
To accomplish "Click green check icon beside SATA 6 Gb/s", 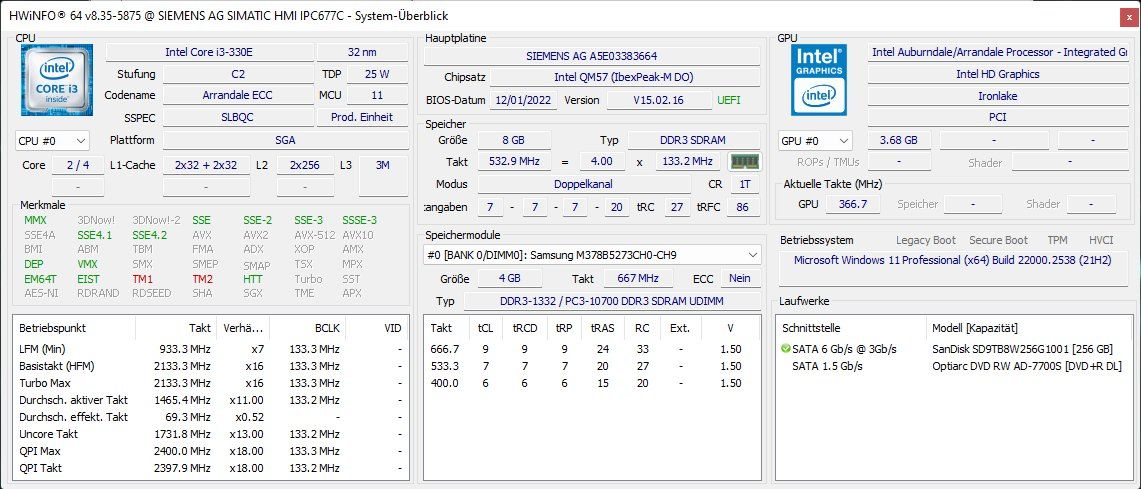I will point(785,349).
